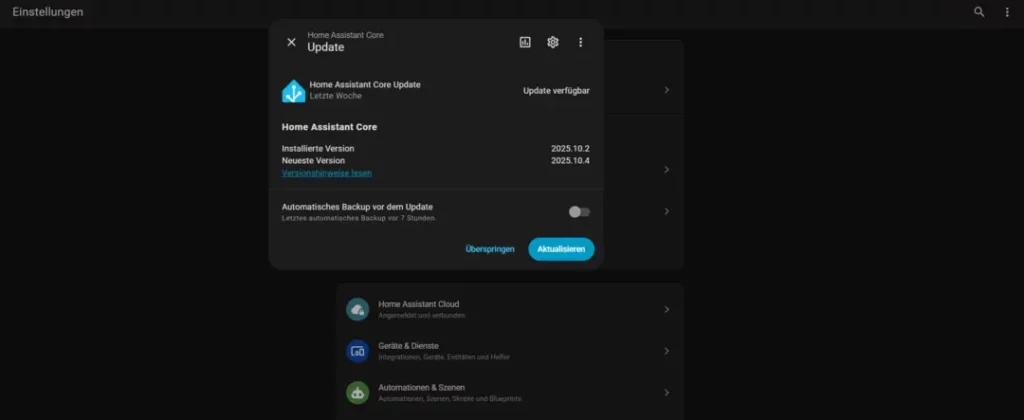Click the Home Assistant Core Update logo
This screenshot has width=1024, height=420.
293,91
